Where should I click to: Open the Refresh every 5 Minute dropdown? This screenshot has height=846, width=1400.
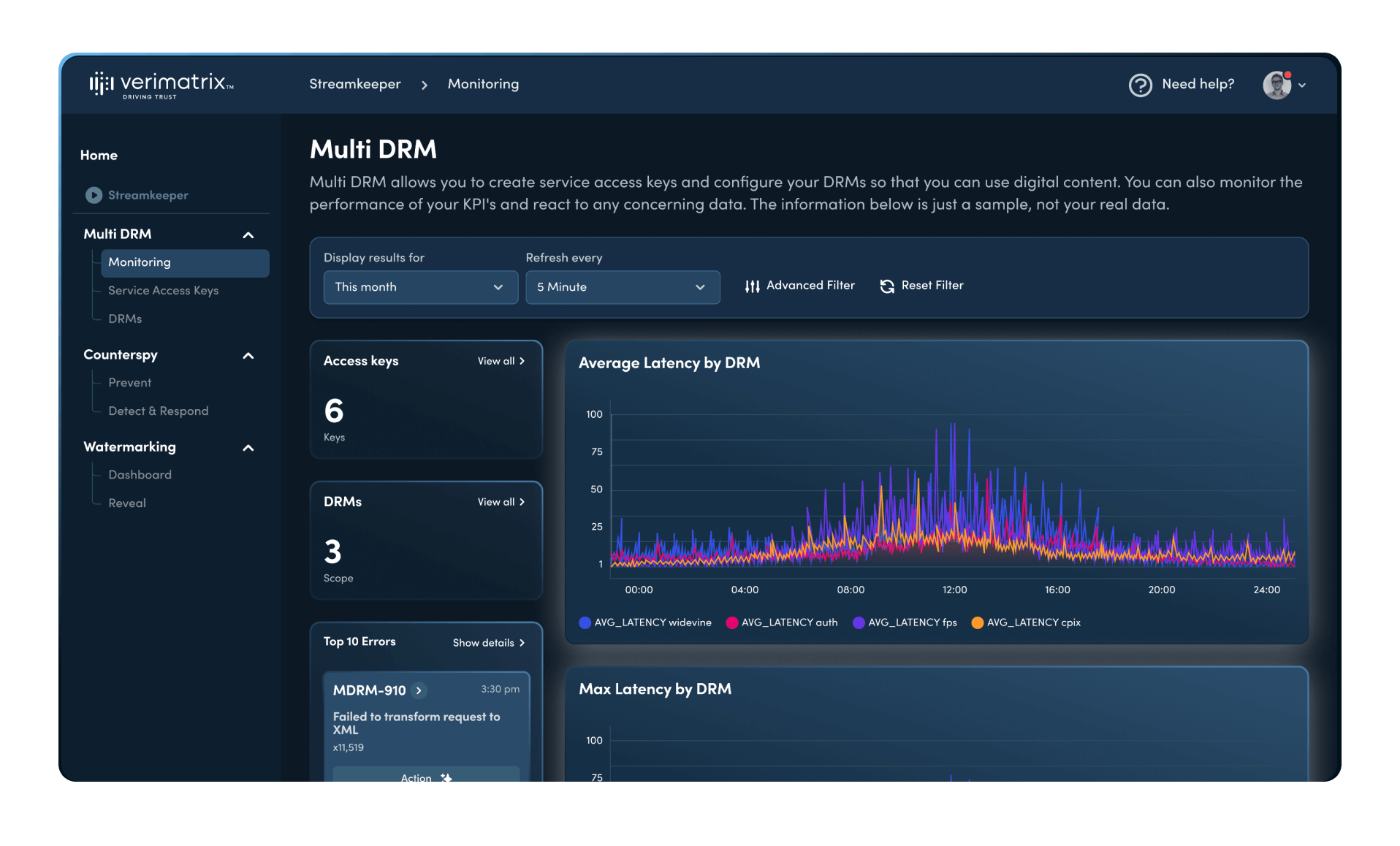pos(622,287)
